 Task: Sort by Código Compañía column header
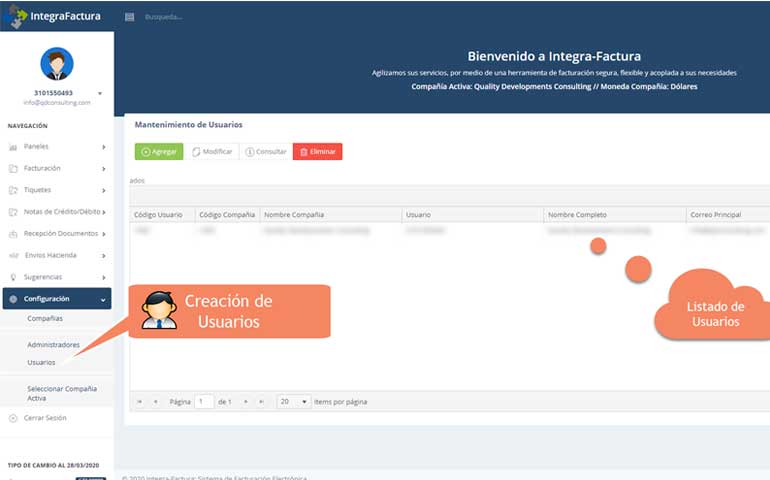(227, 215)
